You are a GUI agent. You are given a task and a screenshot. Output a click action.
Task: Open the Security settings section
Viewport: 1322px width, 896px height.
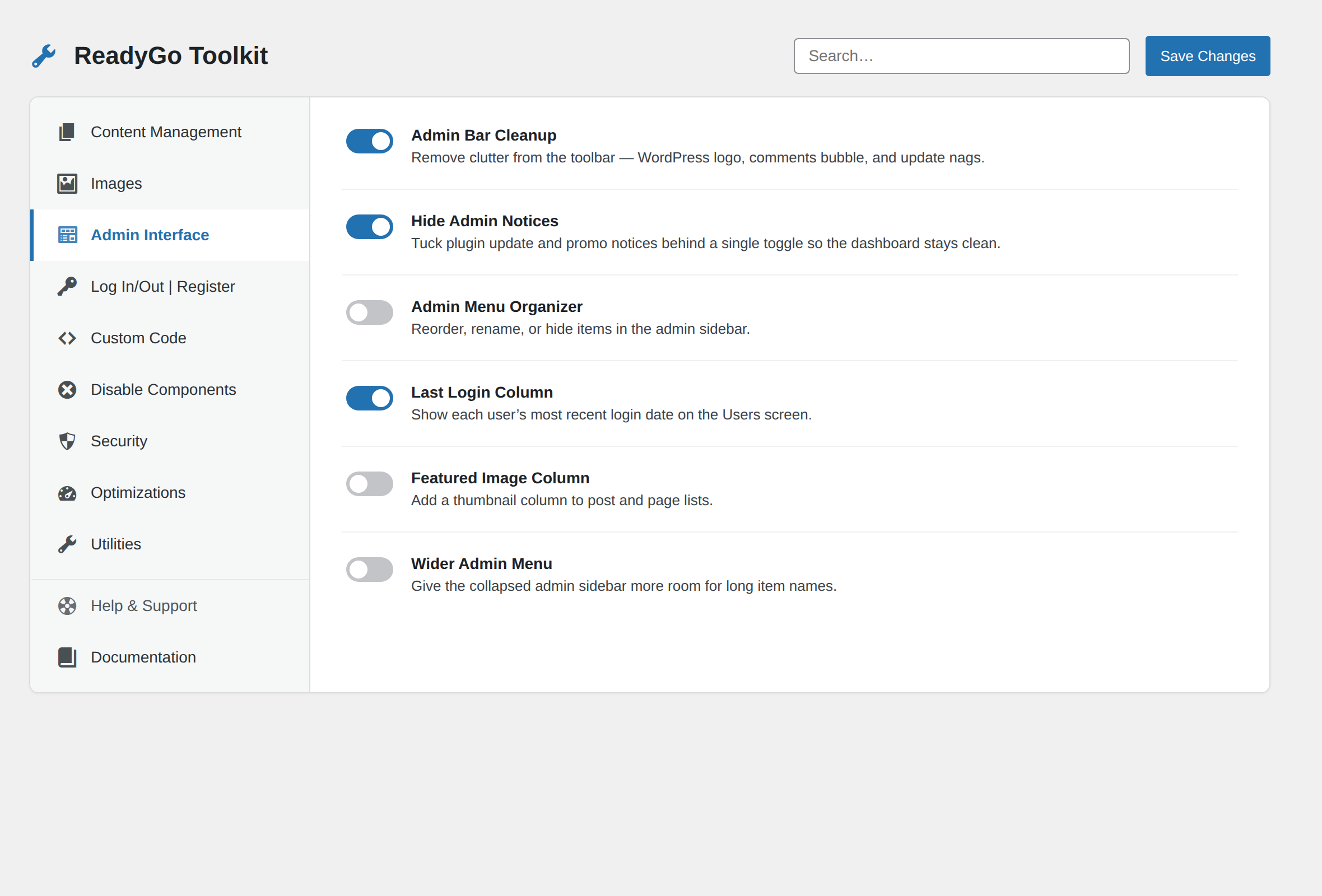point(170,441)
